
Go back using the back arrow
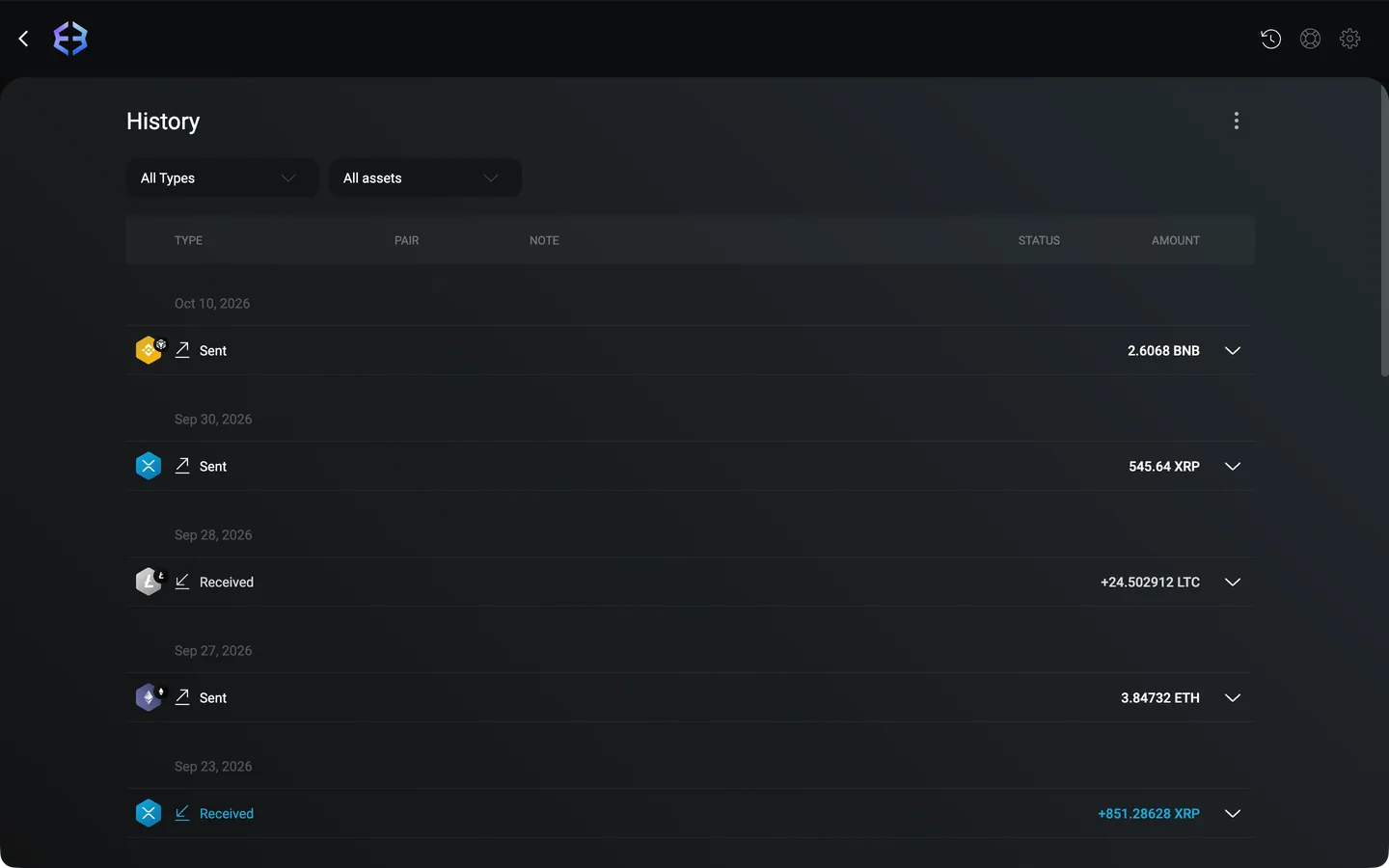pyautogui.click(x=24, y=39)
